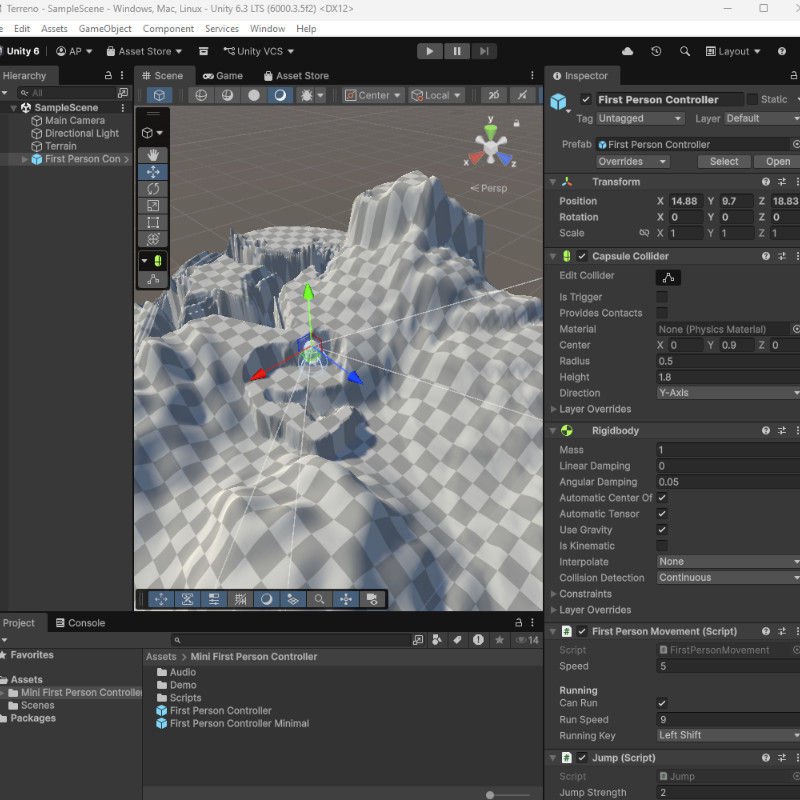
Task: Toggle Automatic Tensor checkbox
Action: pos(662,514)
